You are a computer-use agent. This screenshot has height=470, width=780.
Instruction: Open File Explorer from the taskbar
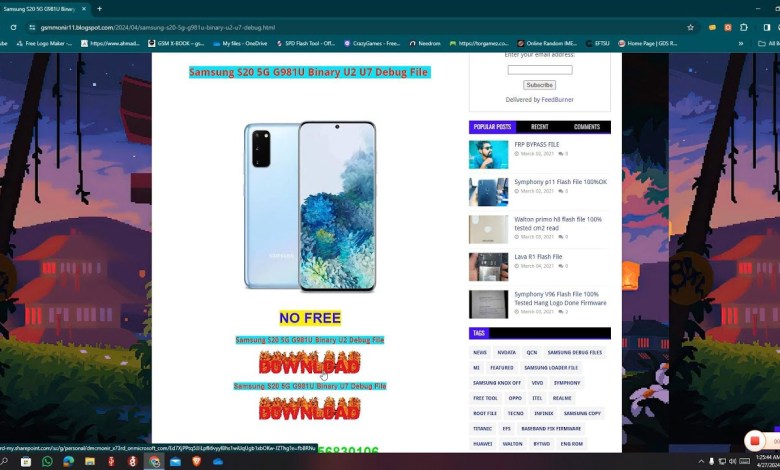[x=90, y=462]
